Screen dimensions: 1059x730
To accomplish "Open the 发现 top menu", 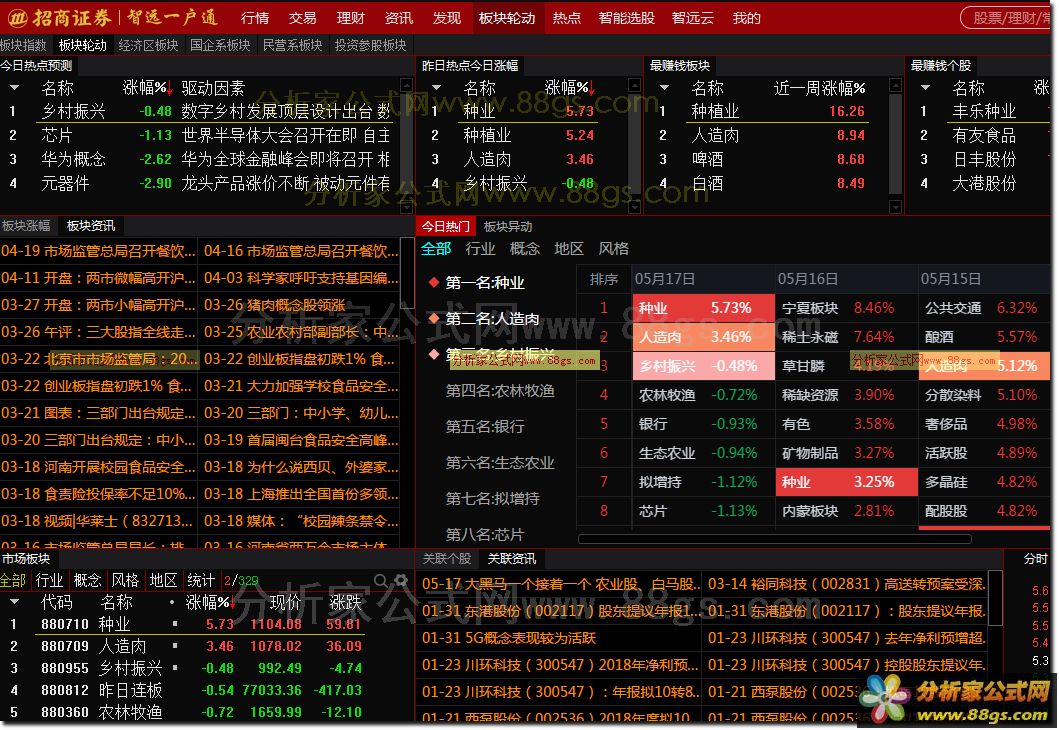I will (x=446, y=18).
